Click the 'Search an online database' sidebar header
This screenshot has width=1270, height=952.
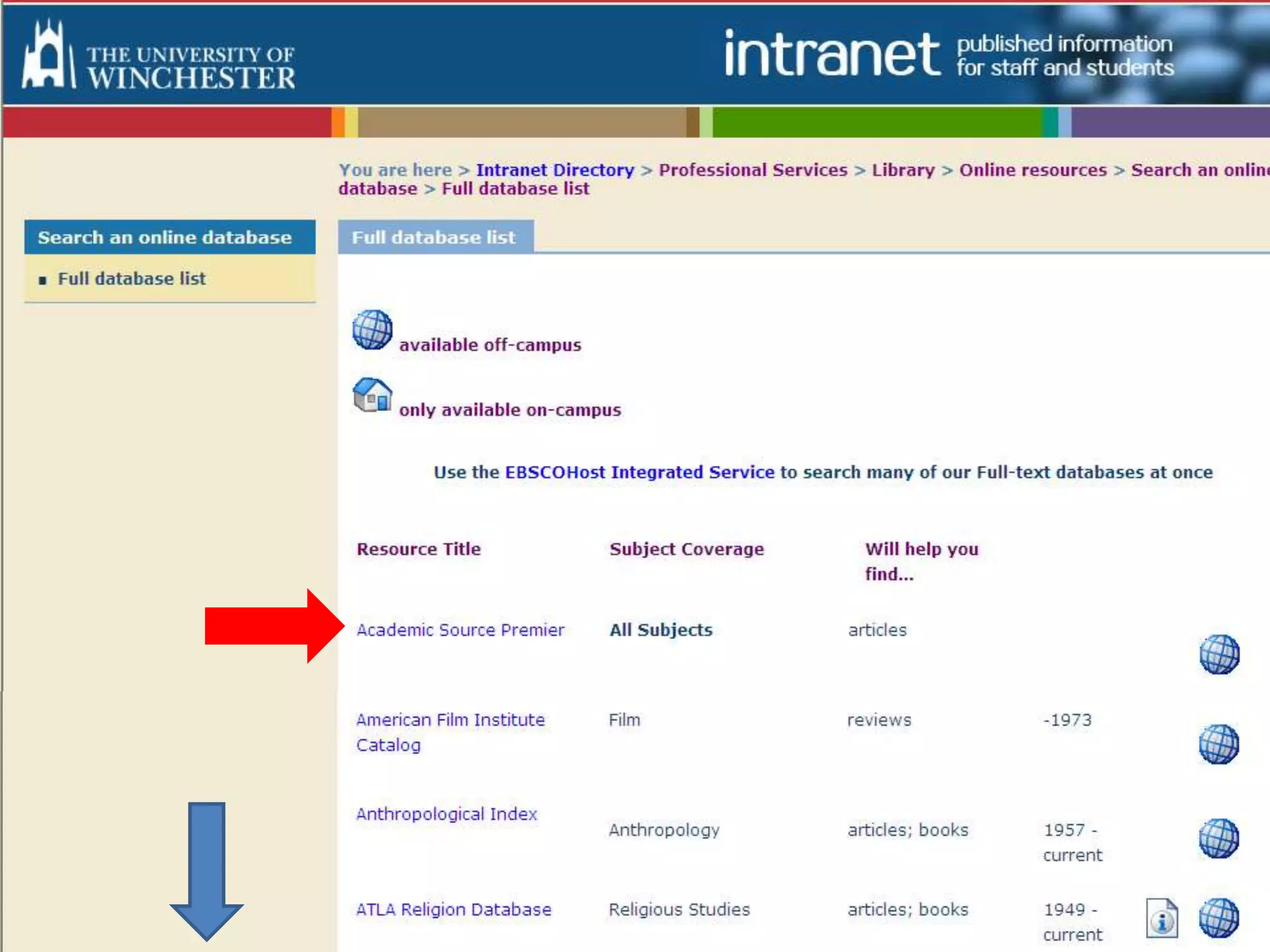(x=169, y=237)
